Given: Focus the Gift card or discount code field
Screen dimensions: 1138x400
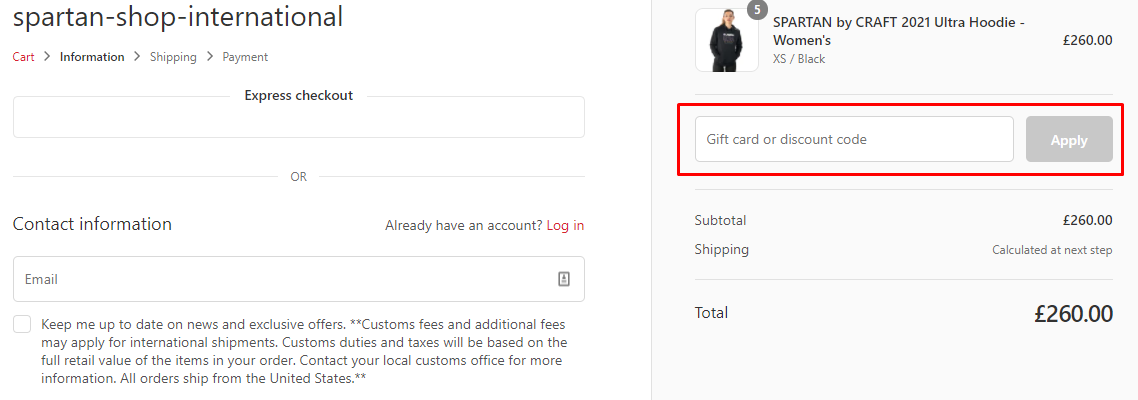Looking at the screenshot, I should point(854,139).
